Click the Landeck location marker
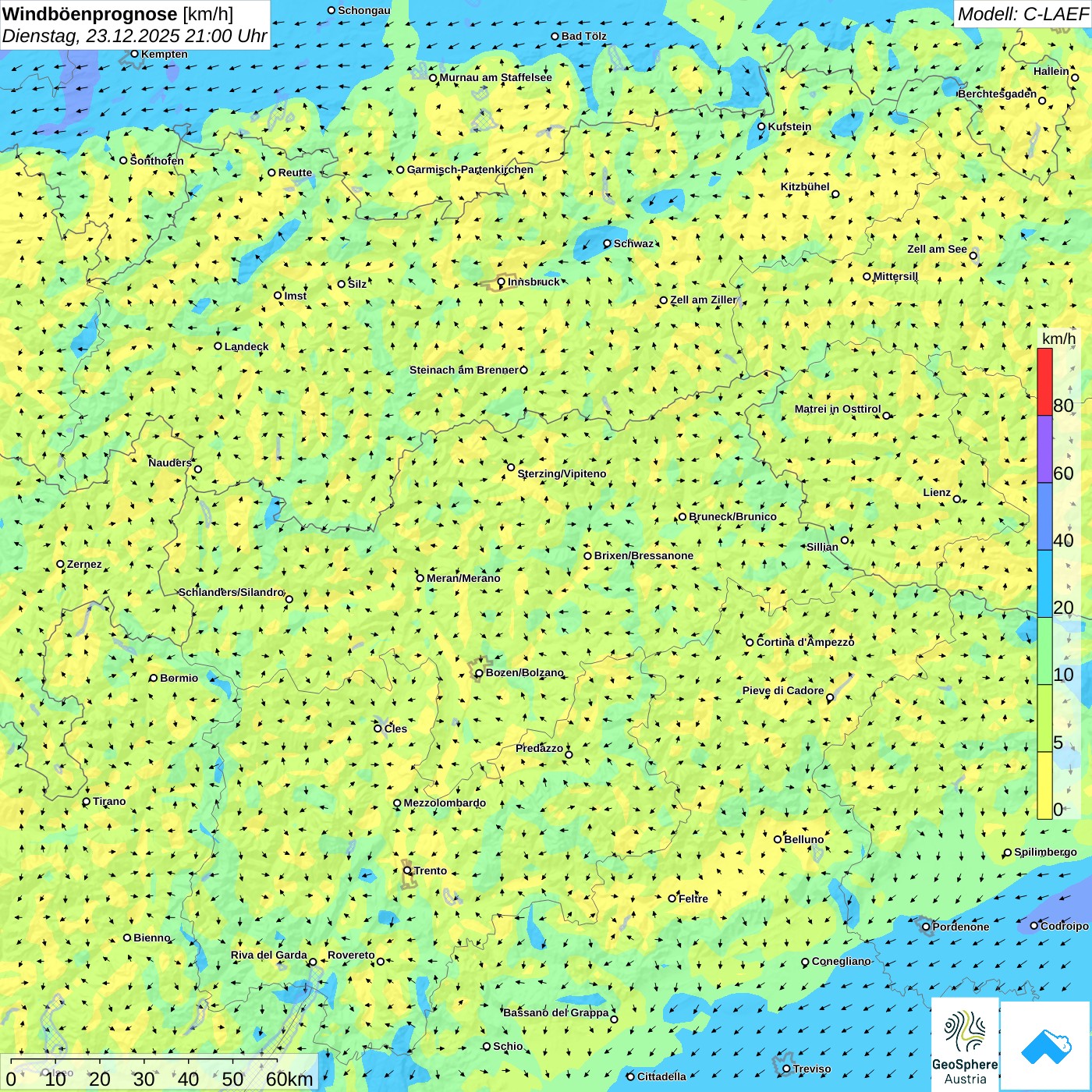Screen dimensions: 1092x1092 (218, 346)
